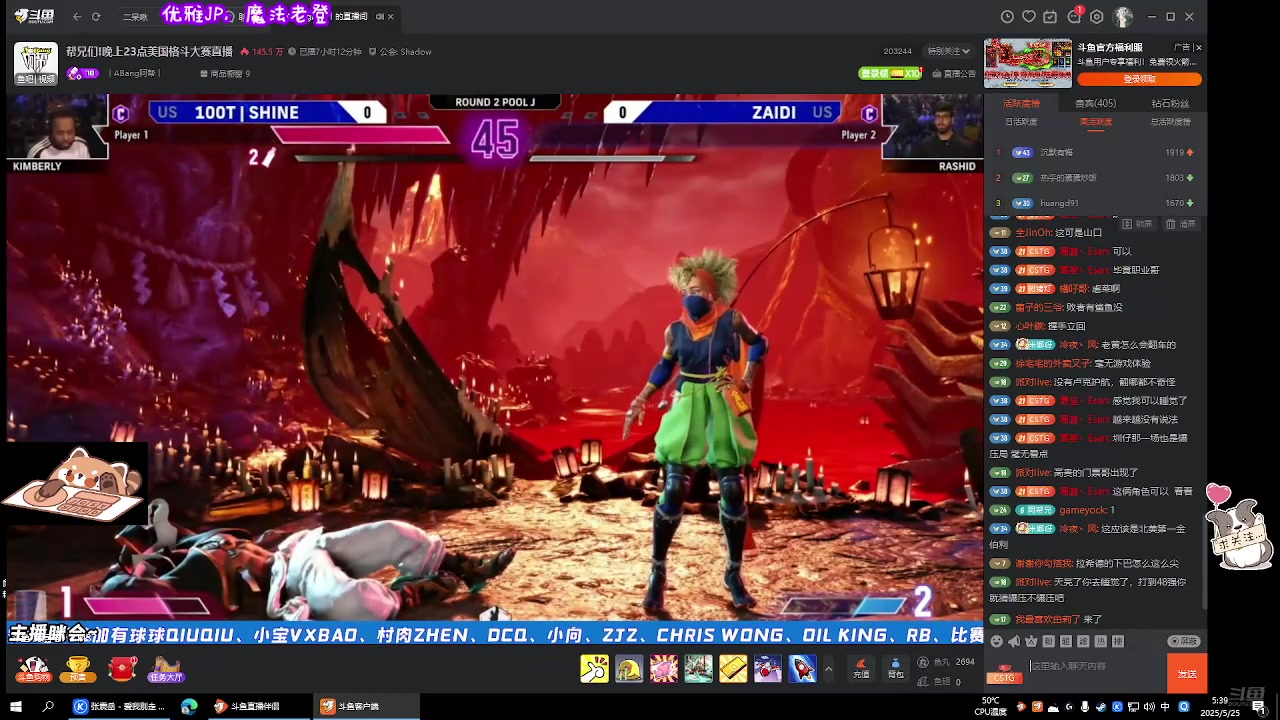The height and width of the screenshot is (720, 1280).
Task: Open 任务大厅 task hall icon
Action: coord(166,669)
